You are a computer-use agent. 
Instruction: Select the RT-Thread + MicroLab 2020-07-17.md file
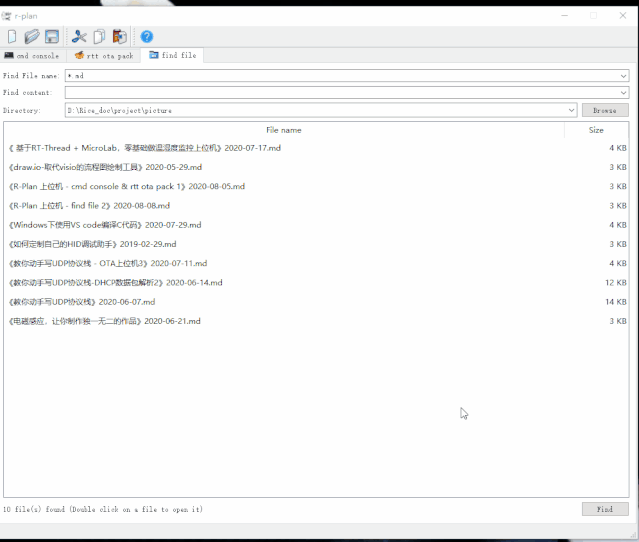pos(316,148)
